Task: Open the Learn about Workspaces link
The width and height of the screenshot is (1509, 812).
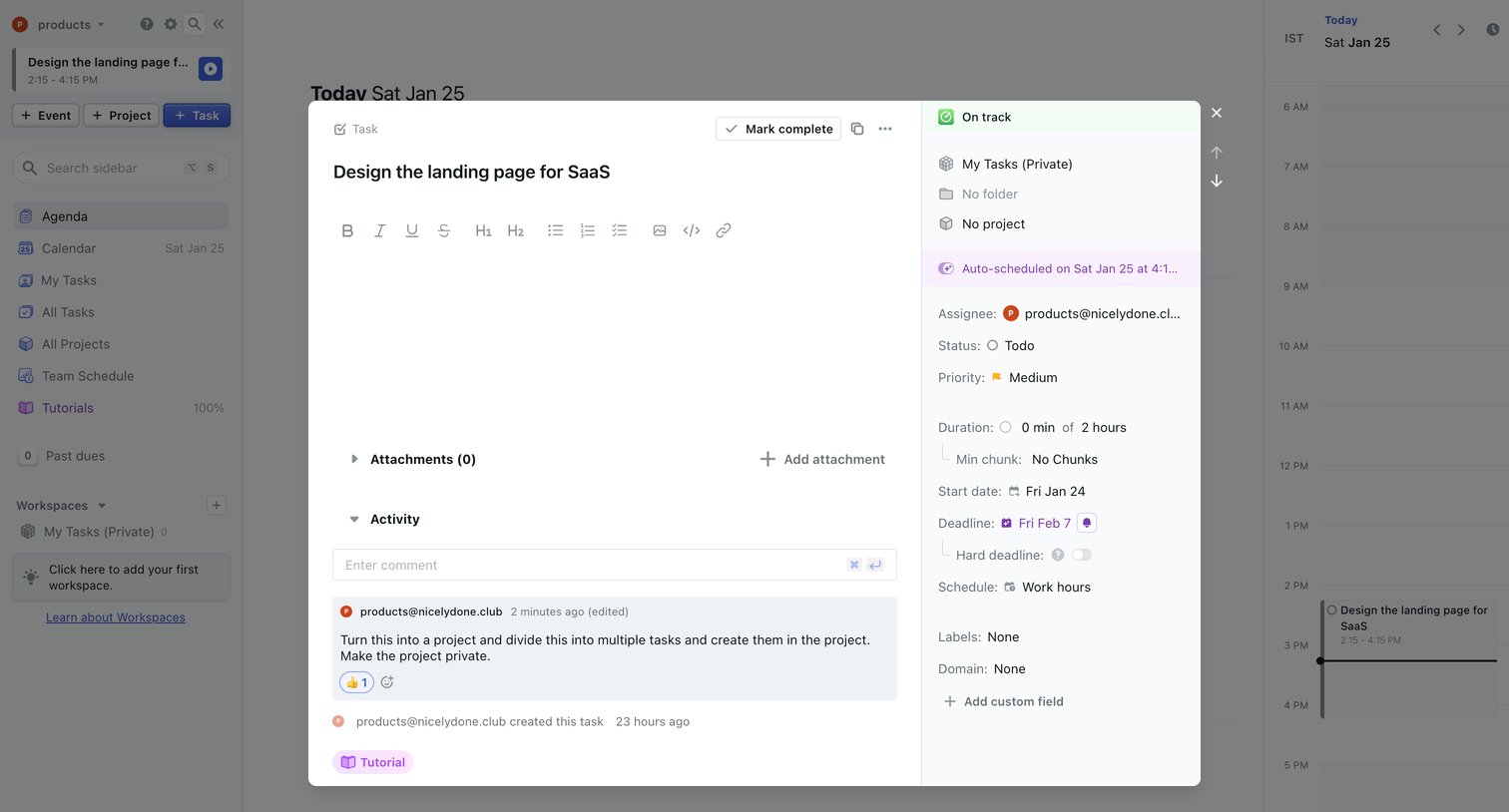Action: tap(116, 617)
